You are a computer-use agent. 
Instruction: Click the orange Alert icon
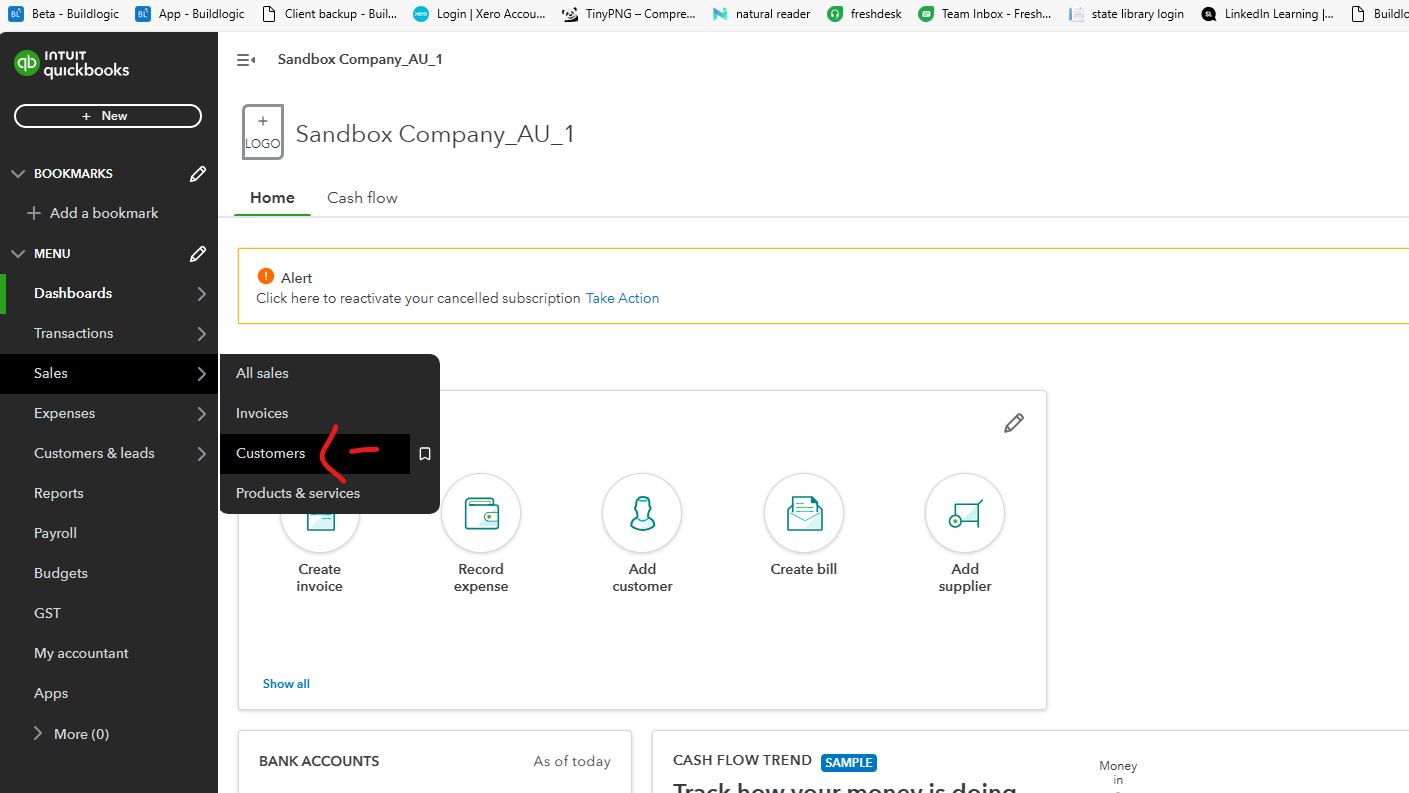pos(266,277)
